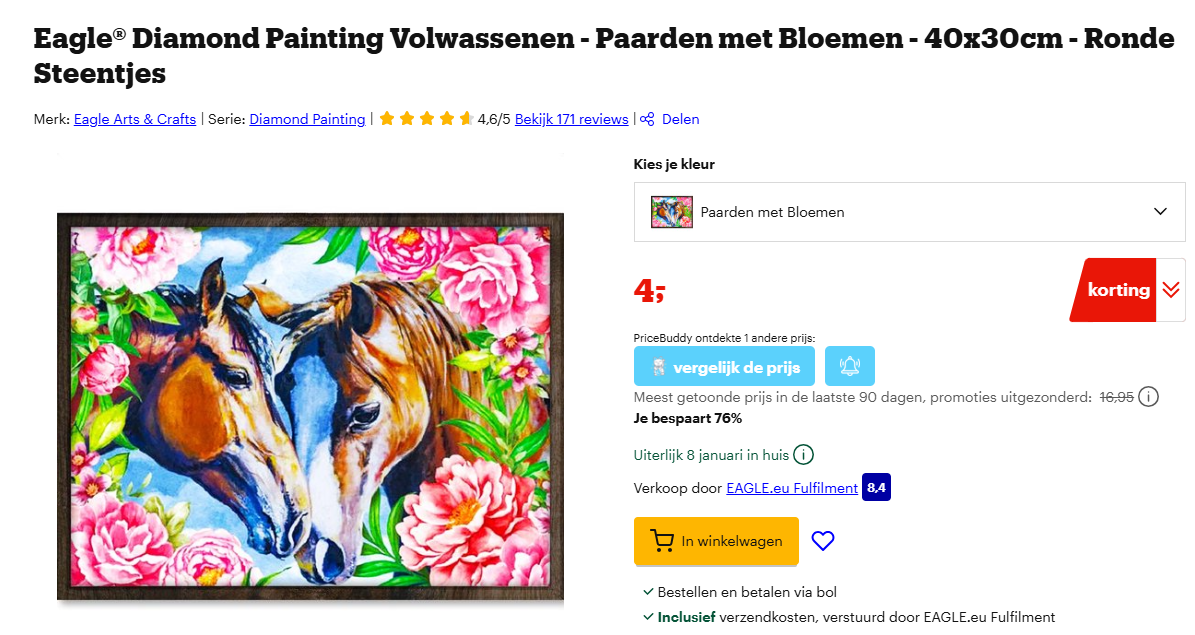Screen dimensions: 1195x635
Task: Open the Paarden met Bloemen color dropdown
Action: click(908, 211)
